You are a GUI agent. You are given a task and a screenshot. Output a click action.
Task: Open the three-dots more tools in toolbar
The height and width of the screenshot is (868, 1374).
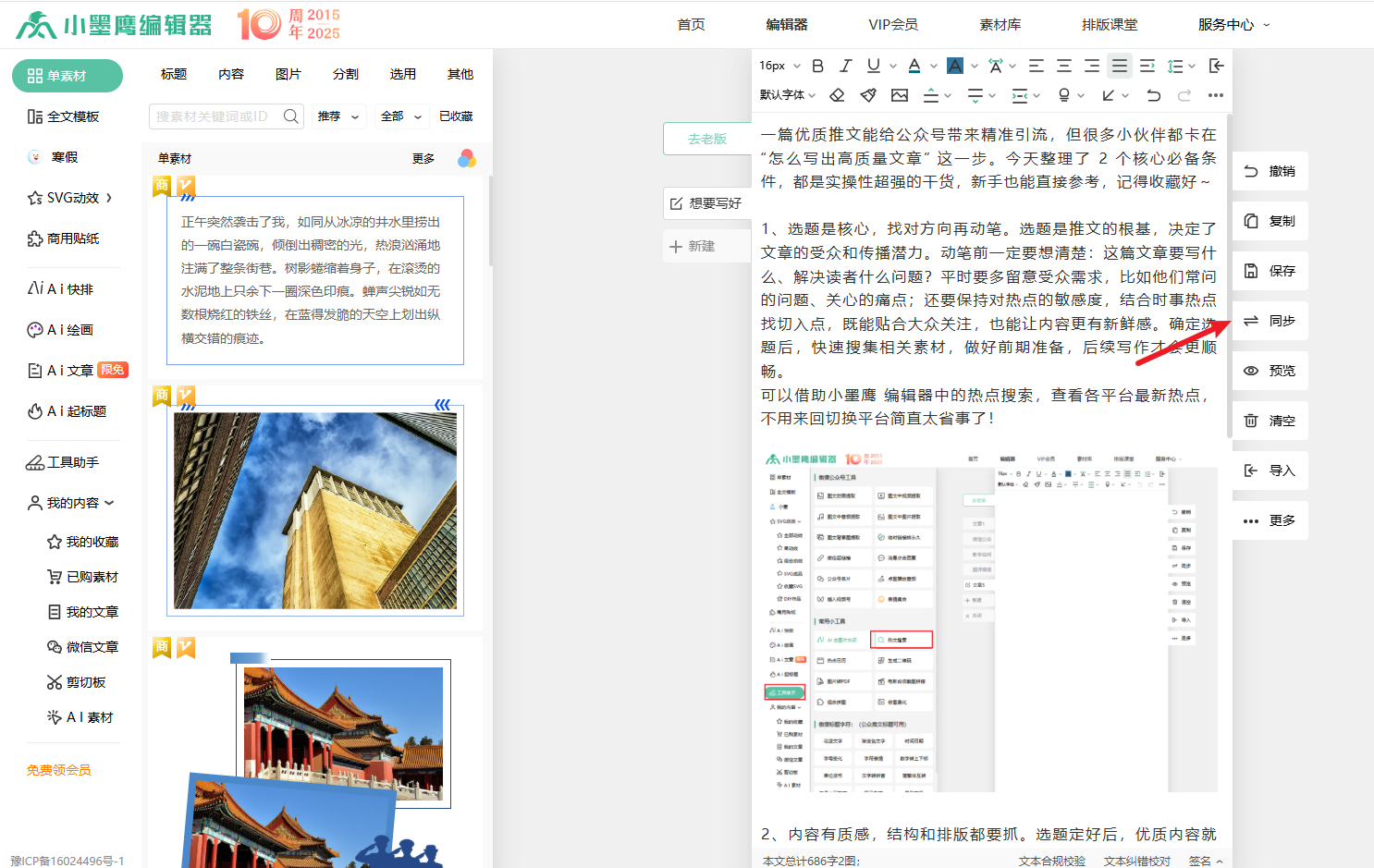(x=1216, y=95)
